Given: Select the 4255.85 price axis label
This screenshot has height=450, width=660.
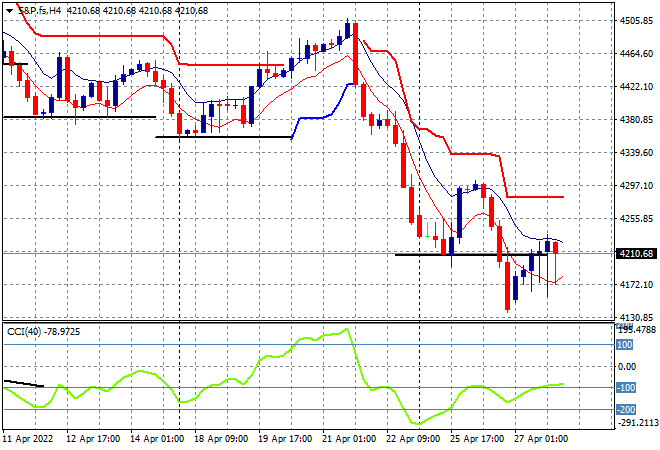Looking at the screenshot, I should [x=636, y=218].
